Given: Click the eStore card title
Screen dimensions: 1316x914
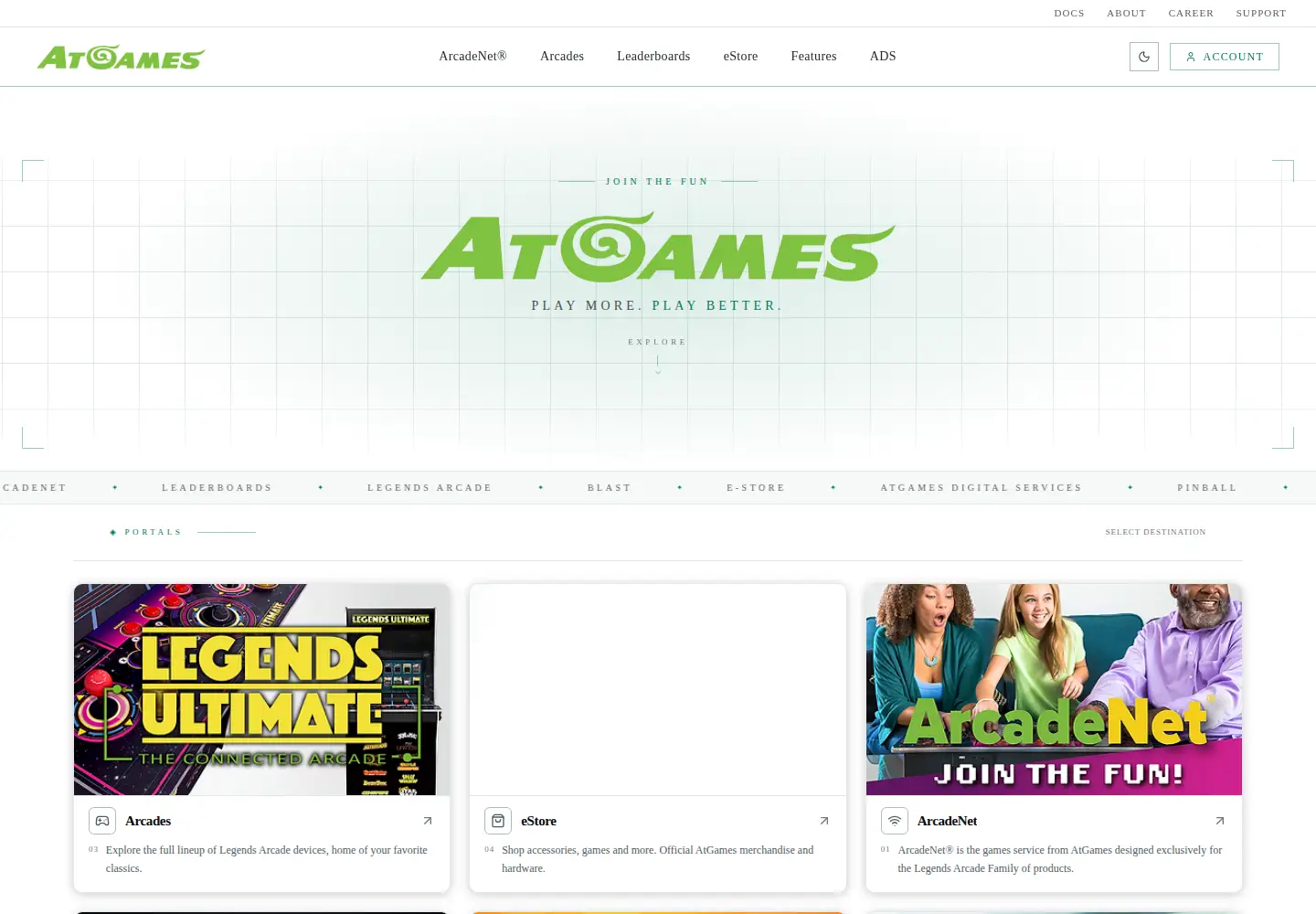Looking at the screenshot, I should pos(538,821).
